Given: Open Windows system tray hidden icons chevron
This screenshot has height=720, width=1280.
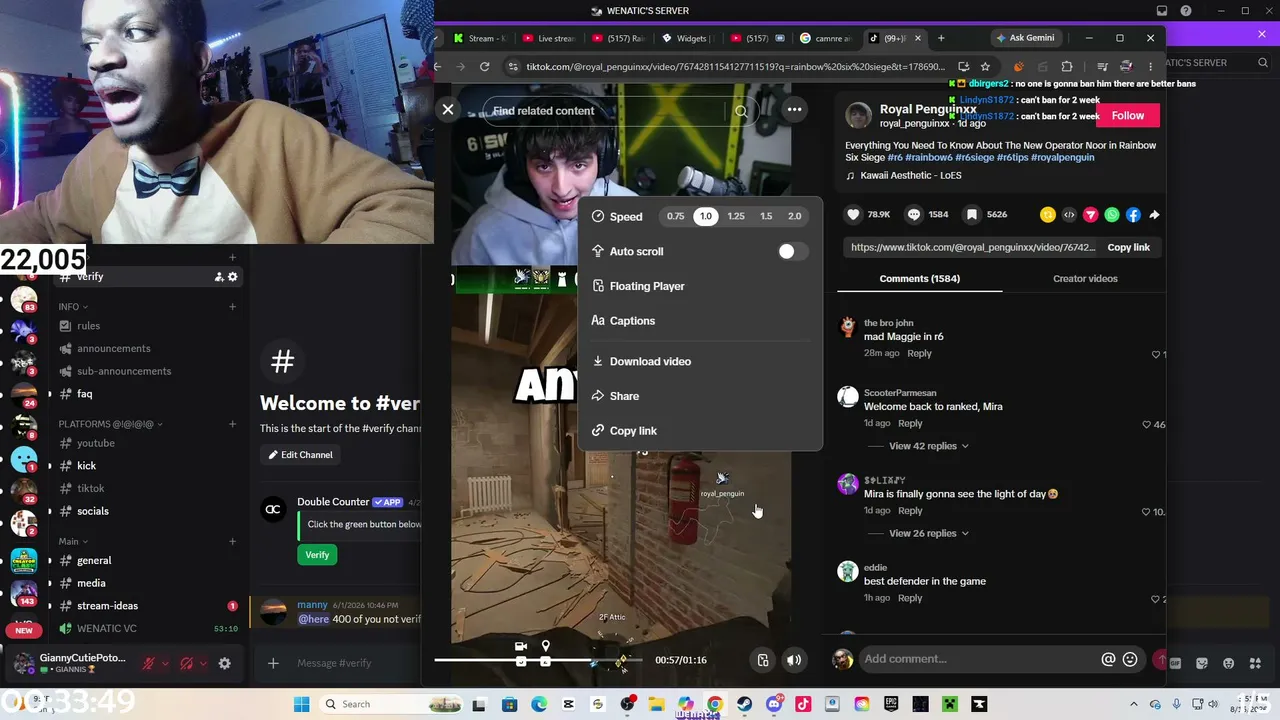Looking at the screenshot, I should point(1133,704).
